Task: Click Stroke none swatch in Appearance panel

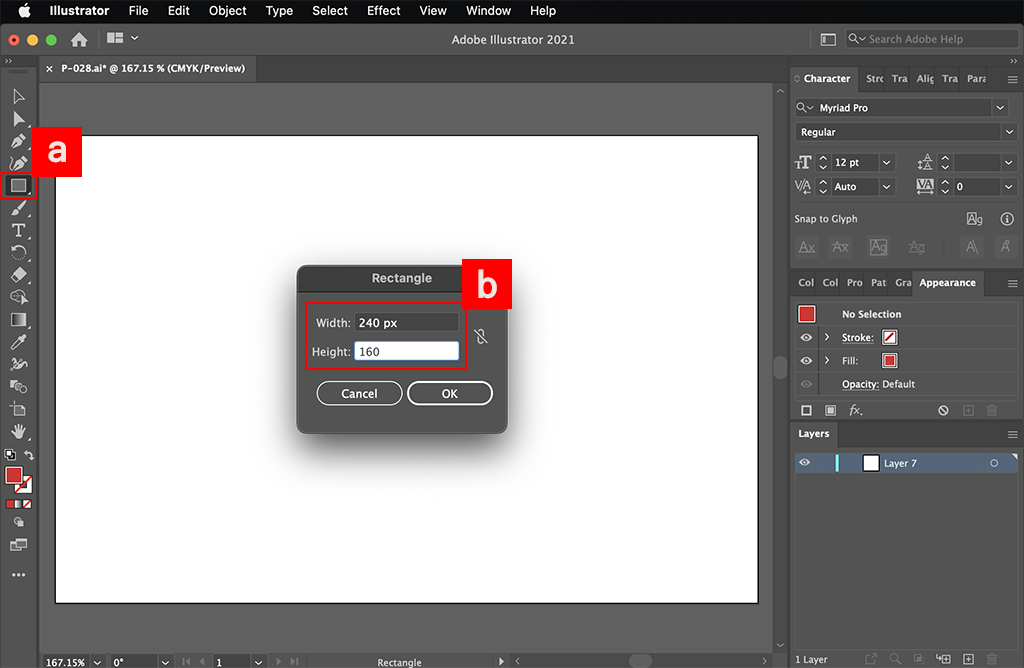Action: coord(889,338)
